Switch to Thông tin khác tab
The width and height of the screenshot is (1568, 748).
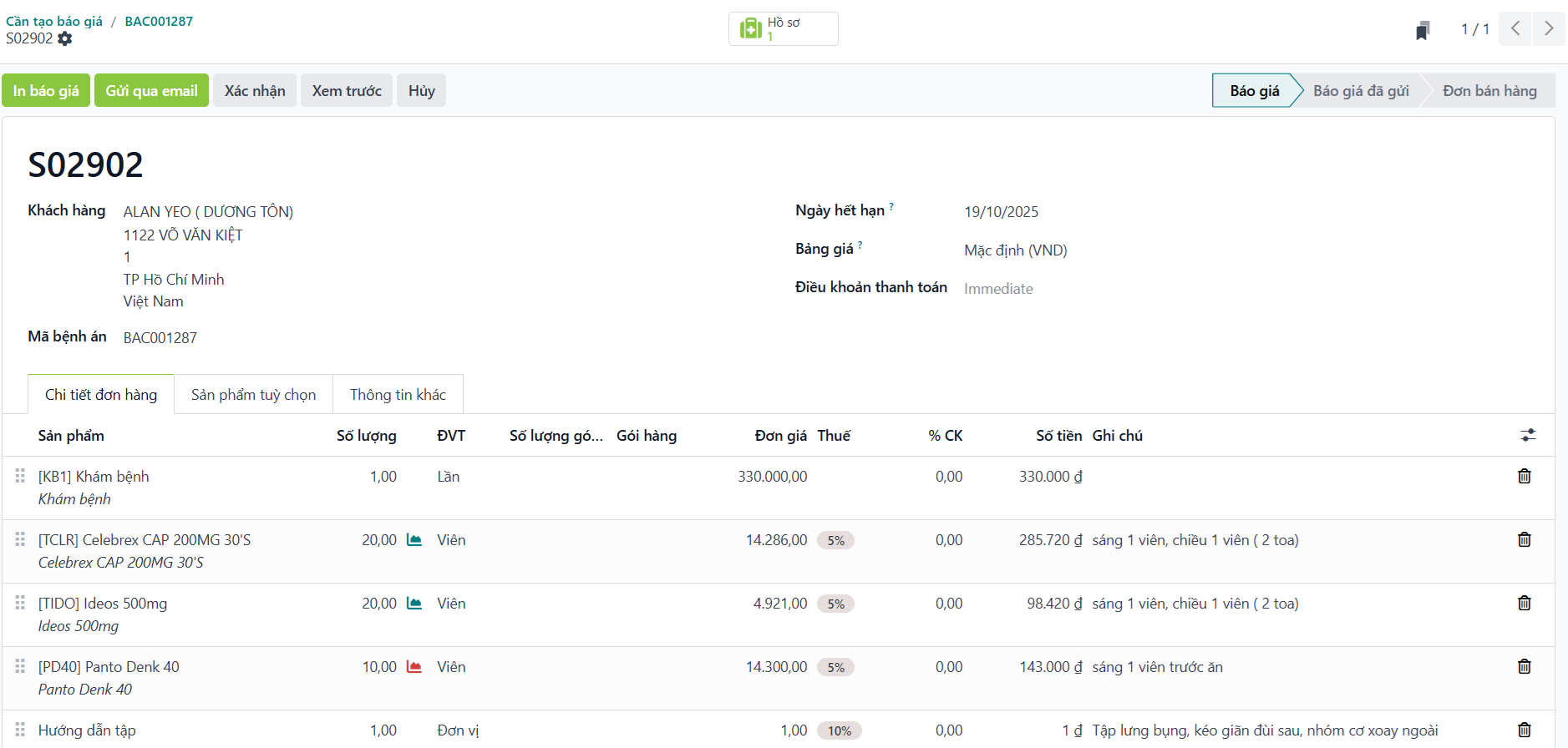click(398, 395)
